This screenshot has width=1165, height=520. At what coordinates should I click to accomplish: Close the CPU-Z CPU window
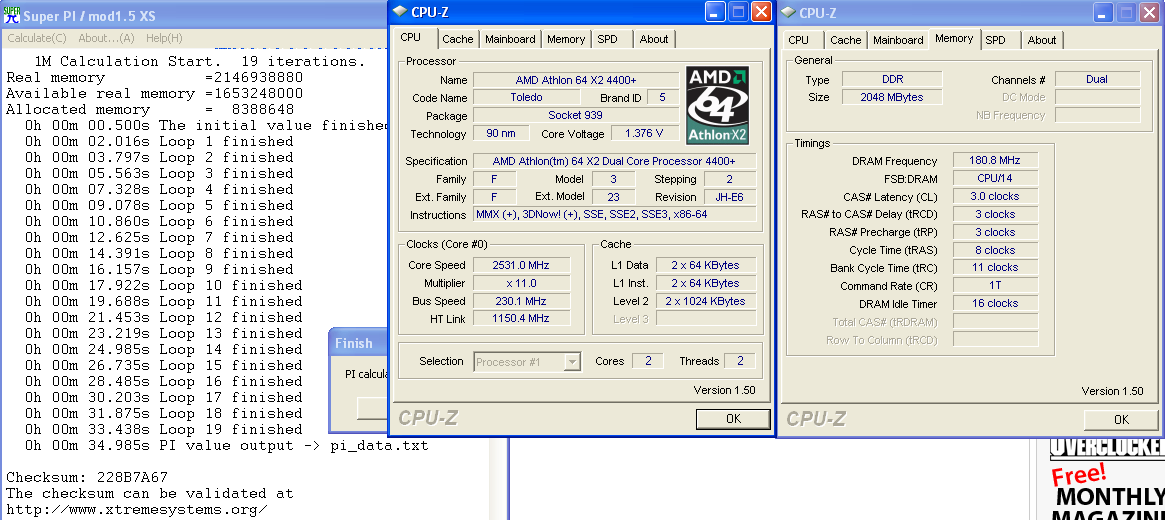point(762,12)
